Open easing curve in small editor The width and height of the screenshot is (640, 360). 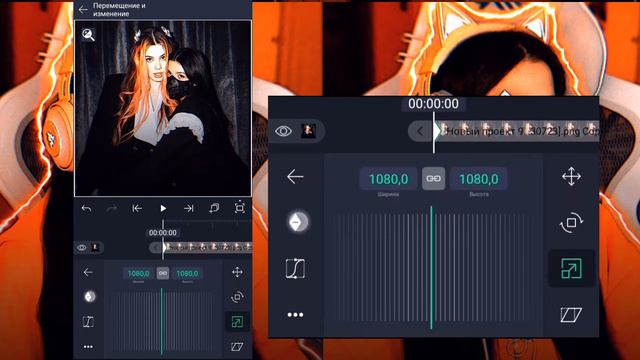88,322
